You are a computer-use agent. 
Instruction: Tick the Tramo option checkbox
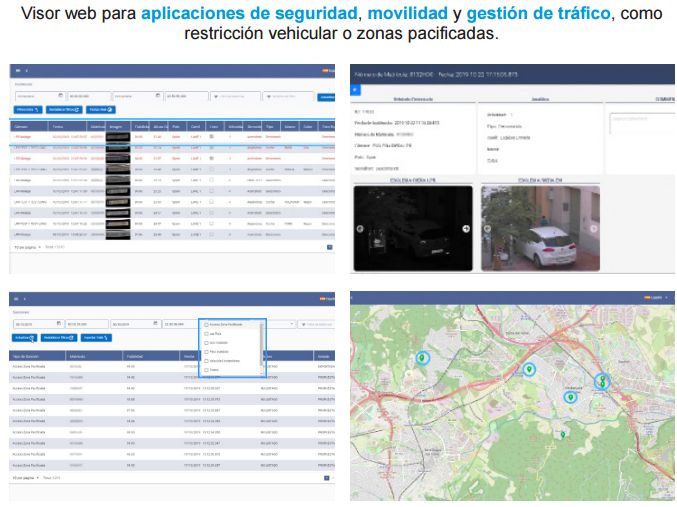tap(206, 370)
